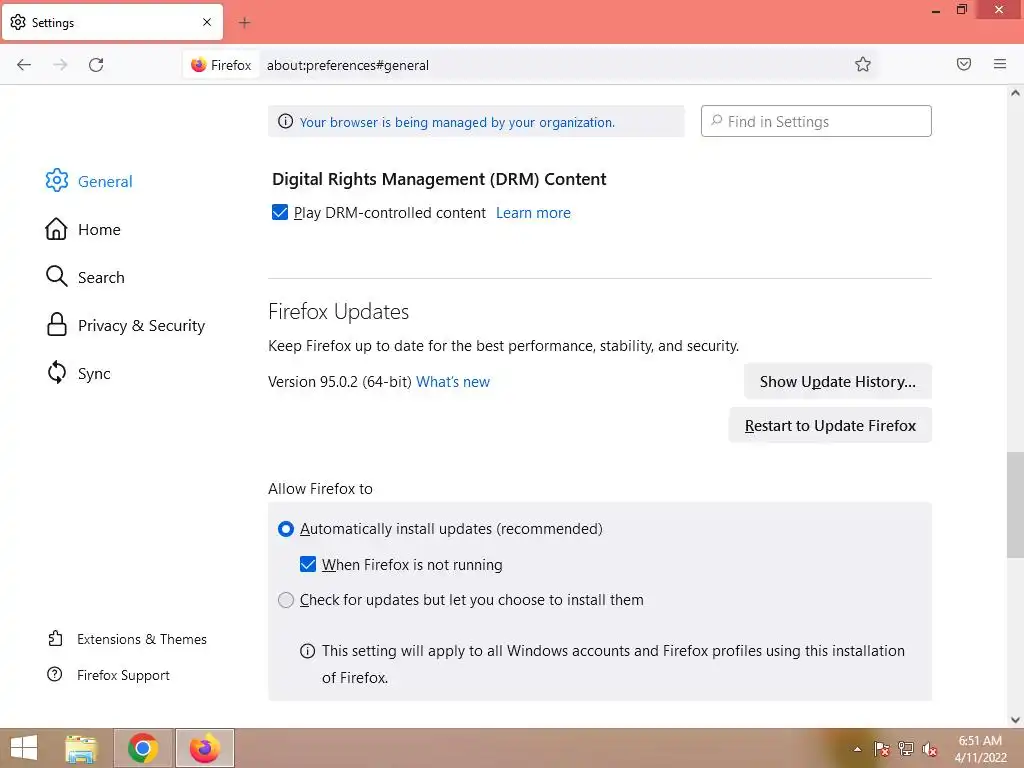Click the scrollbar up arrow
This screenshot has height=768, width=1024.
pos(1015,93)
